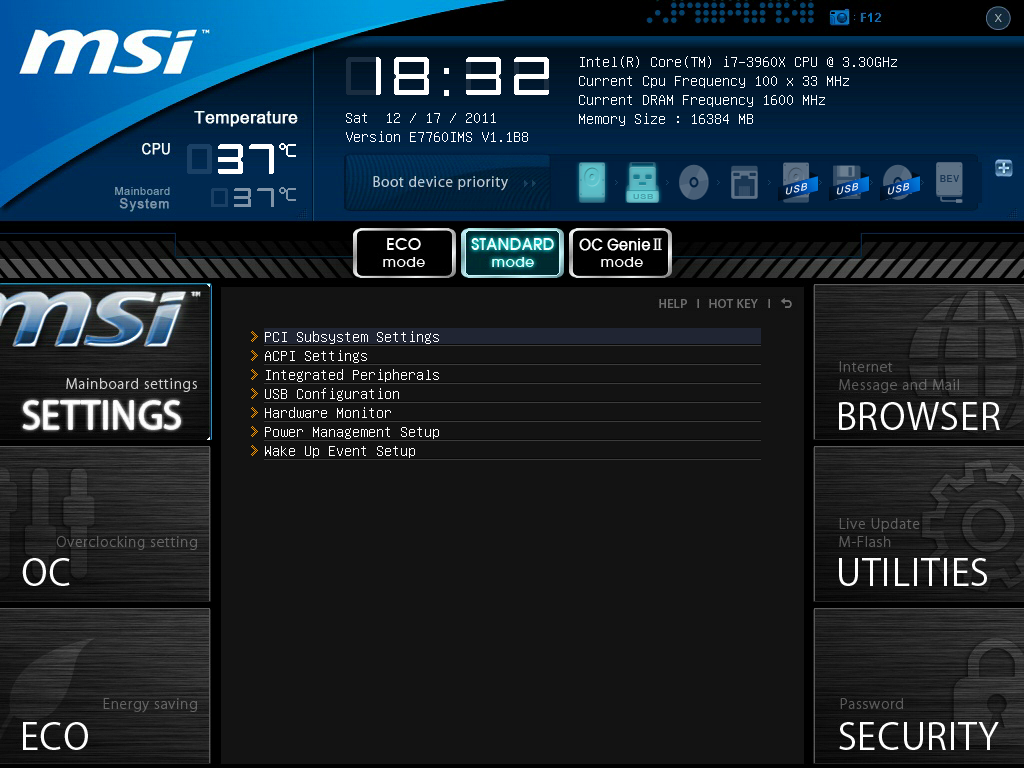1024x768 pixels.
Task: Expand the arrow beside USB Configuration
Action: [255, 393]
